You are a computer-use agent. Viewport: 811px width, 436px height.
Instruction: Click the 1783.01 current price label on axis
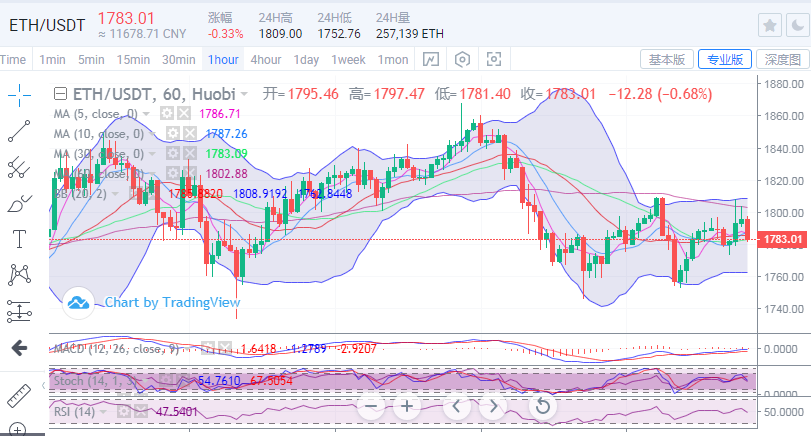[x=782, y=239]
